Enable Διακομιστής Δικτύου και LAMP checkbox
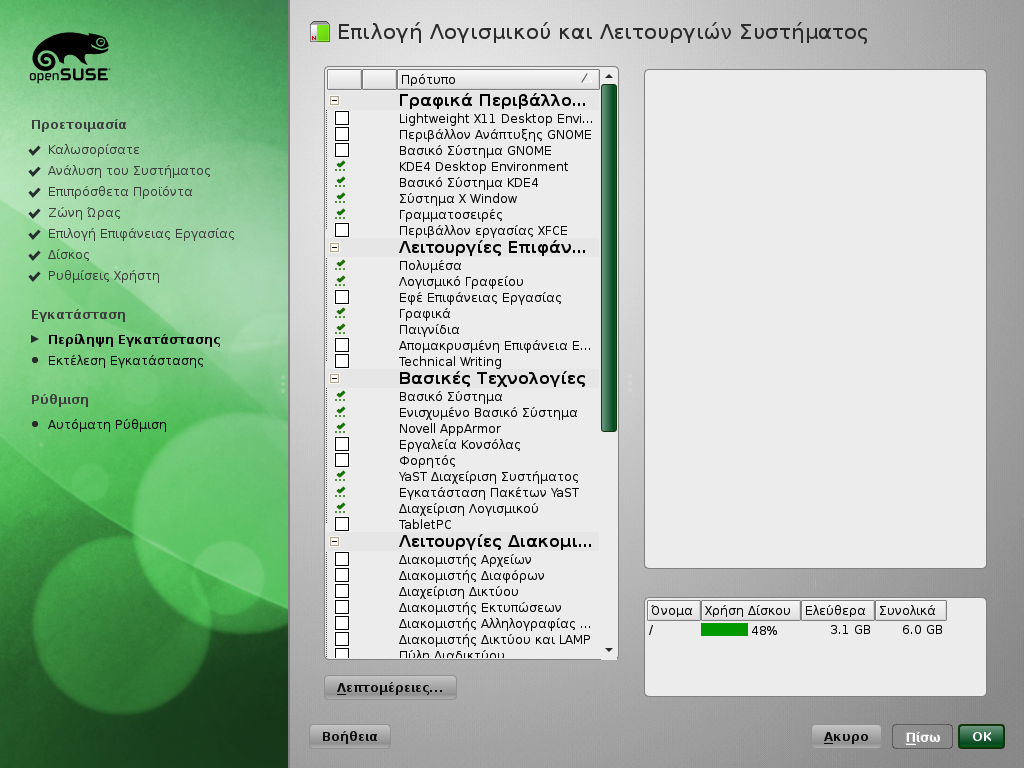This screenshot has height=768, width=1024. 342,639
